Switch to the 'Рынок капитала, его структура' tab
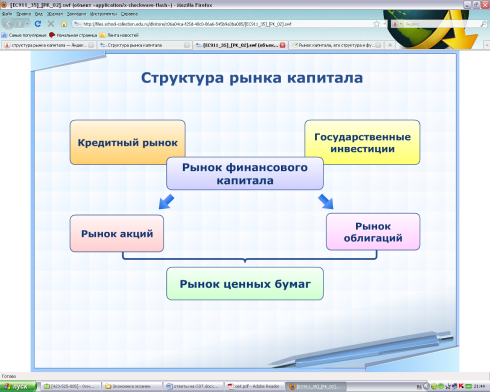The height and width of the screenshot is (392, 490). coord(336,45)
